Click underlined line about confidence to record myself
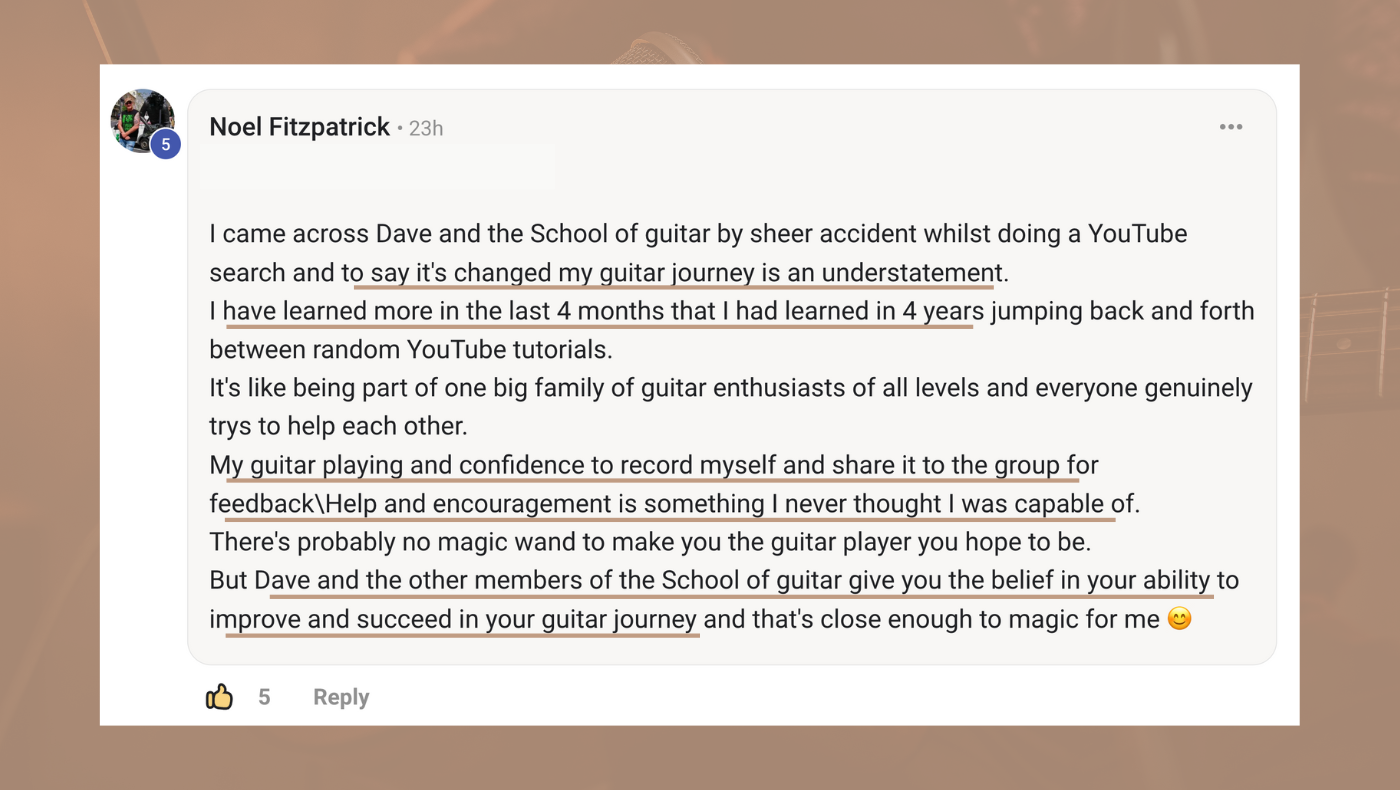This screenshot has height=790, width=1400. [654, 466]
